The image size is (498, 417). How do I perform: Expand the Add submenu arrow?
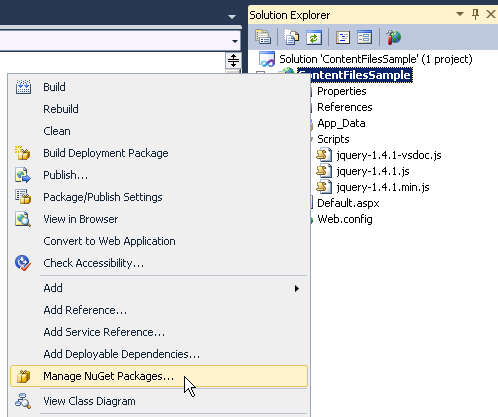pyautogui.click(x=297, y=288)
